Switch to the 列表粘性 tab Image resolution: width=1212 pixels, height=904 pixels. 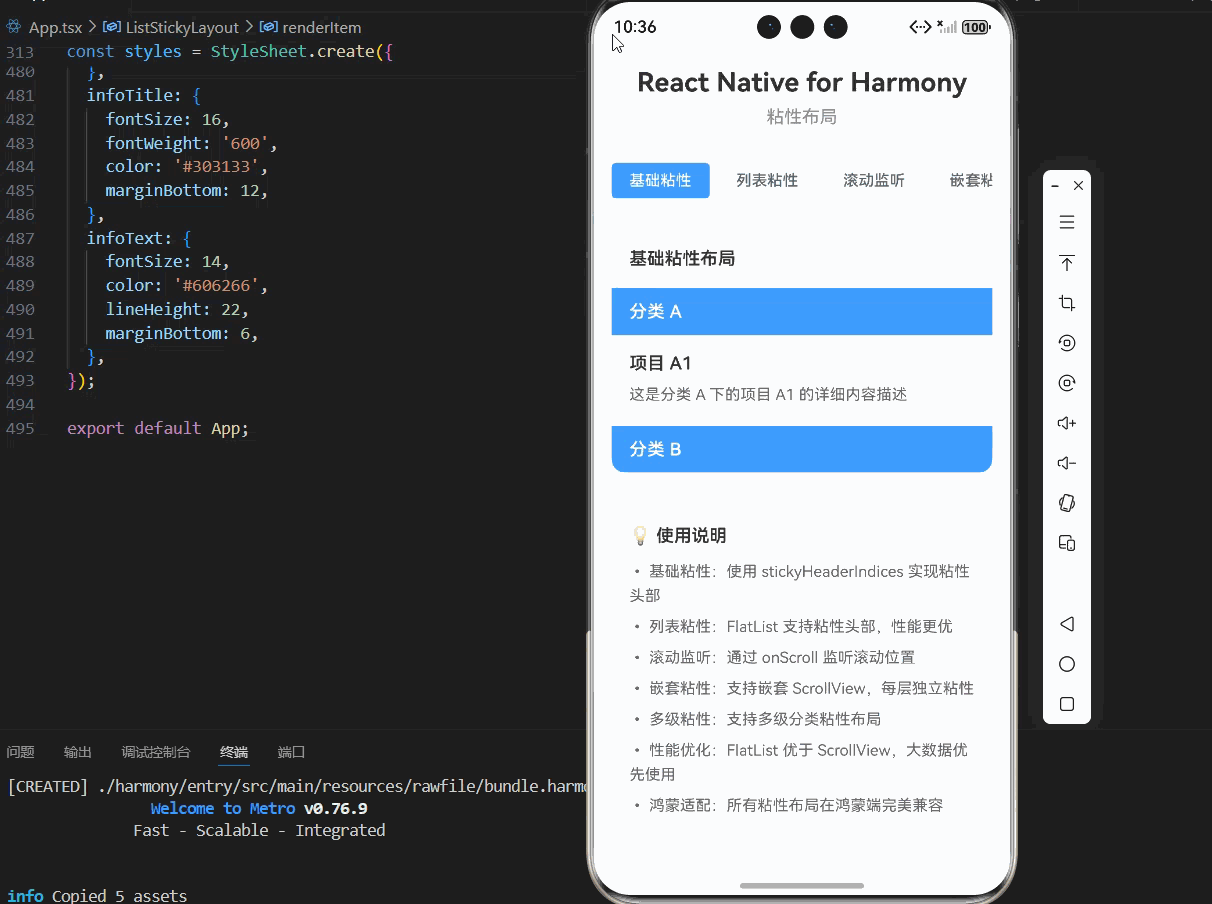[x=767, y=181]
